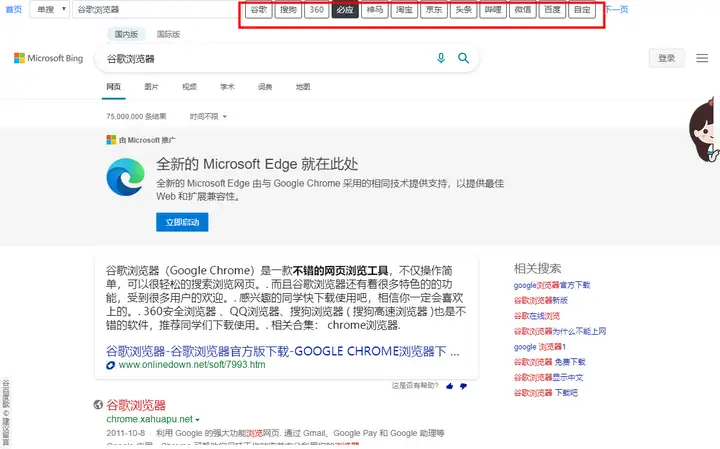Open www.onlinedown.net/soft/7993.htm URL link
Image resolution: width=720 pixels, height=449 pixels.
coord(192,365)
